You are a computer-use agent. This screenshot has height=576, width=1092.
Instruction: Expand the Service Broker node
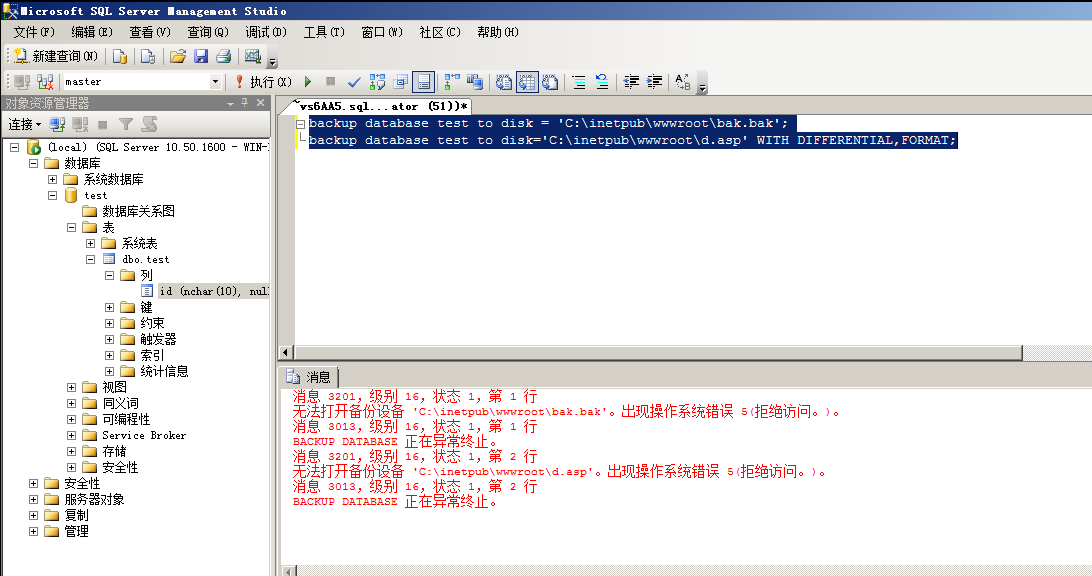point(72,435)
